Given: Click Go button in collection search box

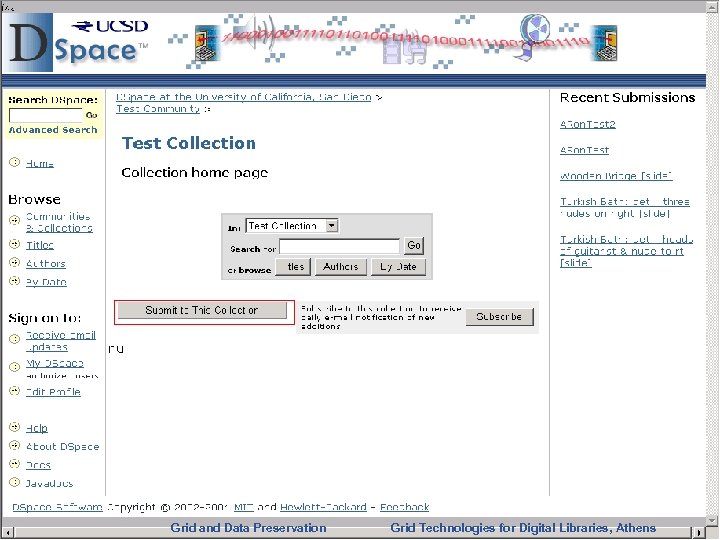Looking at the screenshot, I should click(414, 246).
